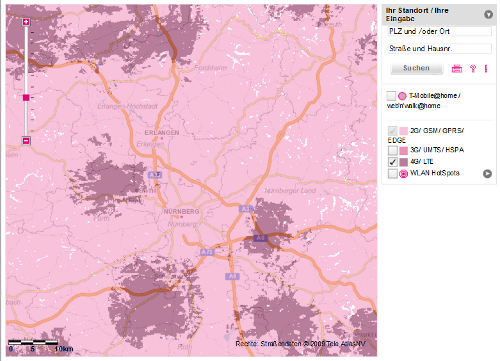
Task: Uncheck the 4G LTE checkbox
Action: tap(393, 162)
